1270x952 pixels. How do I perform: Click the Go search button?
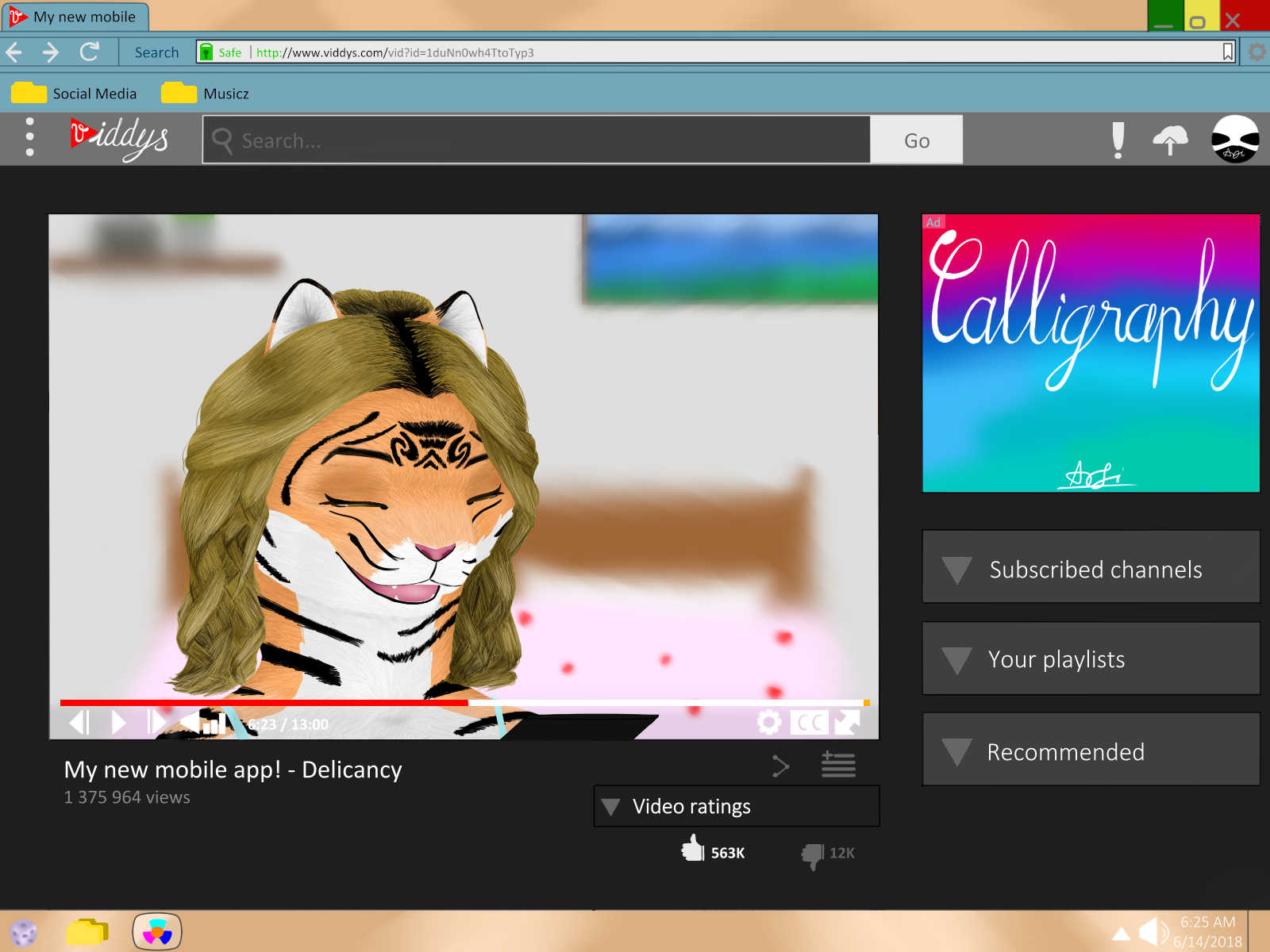(x=917, y=140)
